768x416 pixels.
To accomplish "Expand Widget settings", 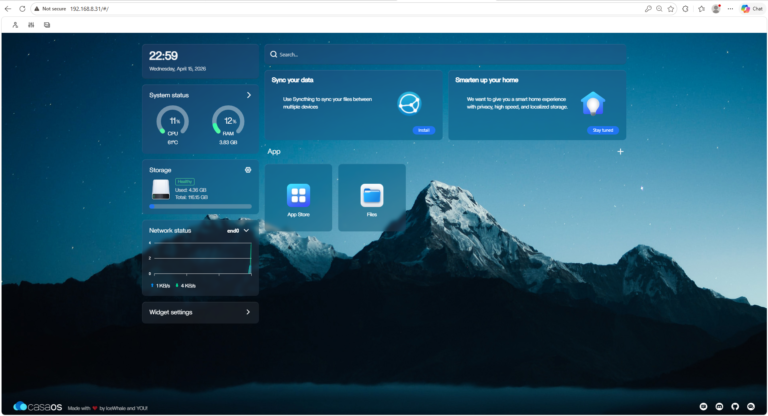I will point(248,312).
